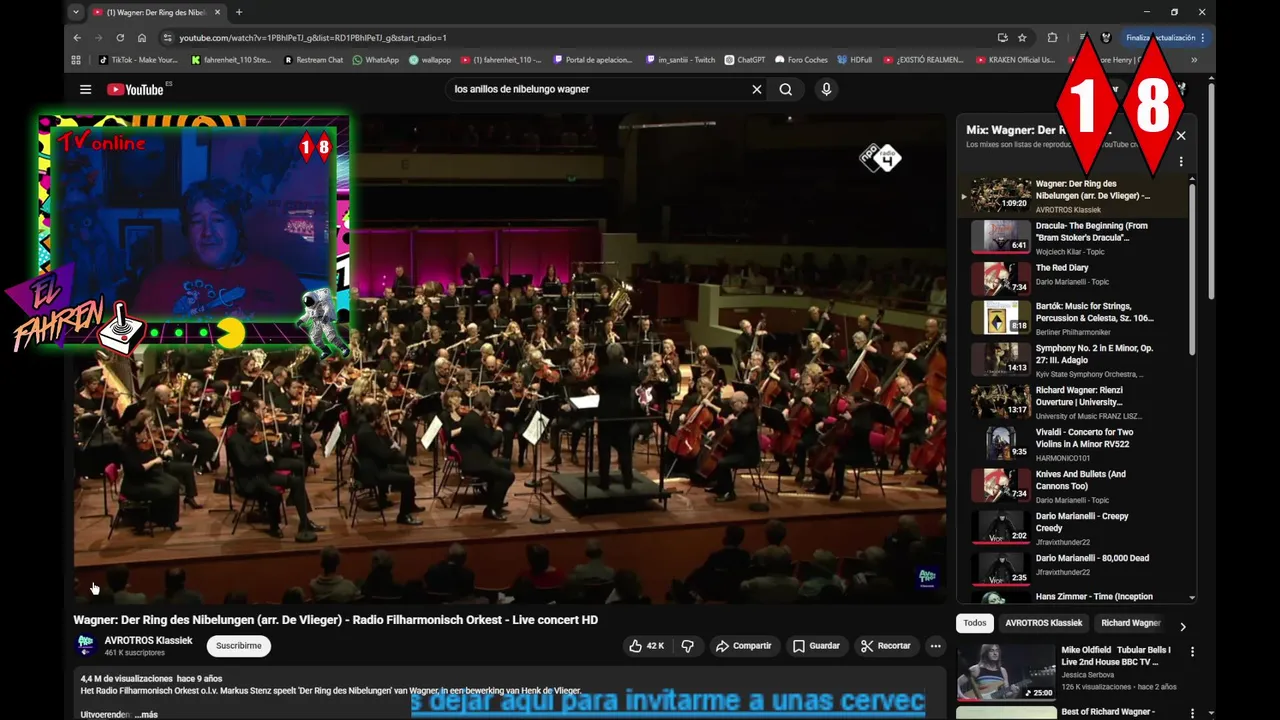Open the browser extensions puzzle icon
The height and width of the screenshot is (720, 1280).
coord(1052,38)
